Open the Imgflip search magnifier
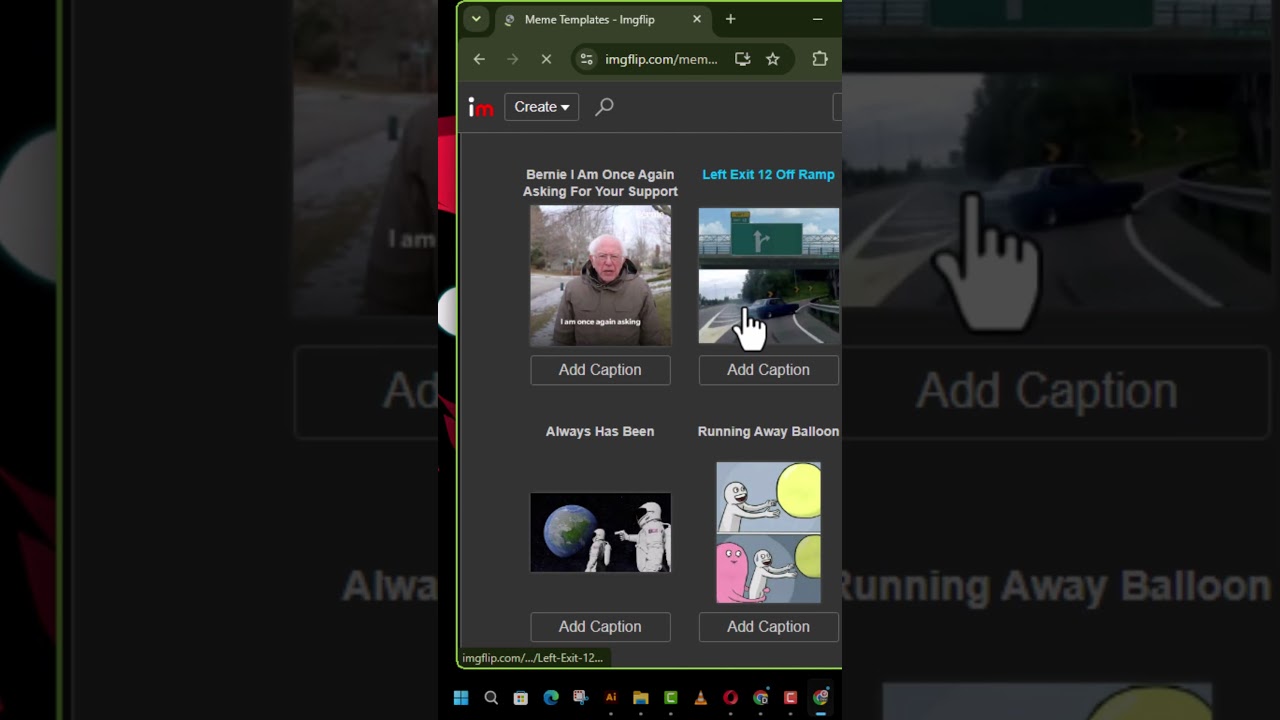This screenshot has width=1280, height=720. [604, 107]
